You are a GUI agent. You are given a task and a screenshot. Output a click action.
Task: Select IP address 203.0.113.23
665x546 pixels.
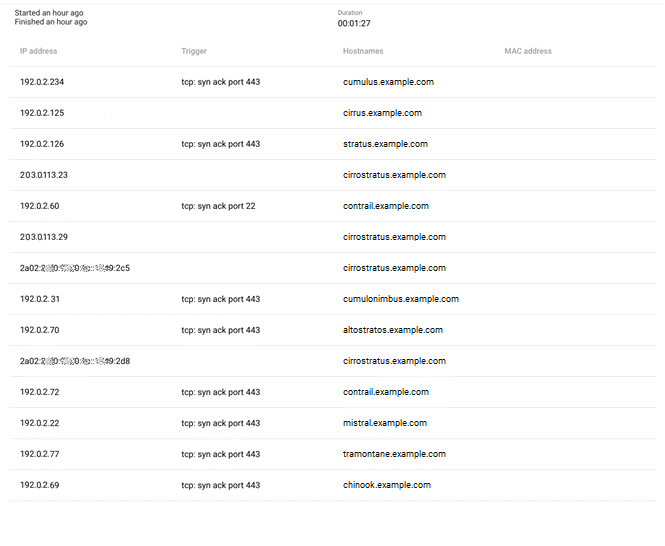coord(44,175)
